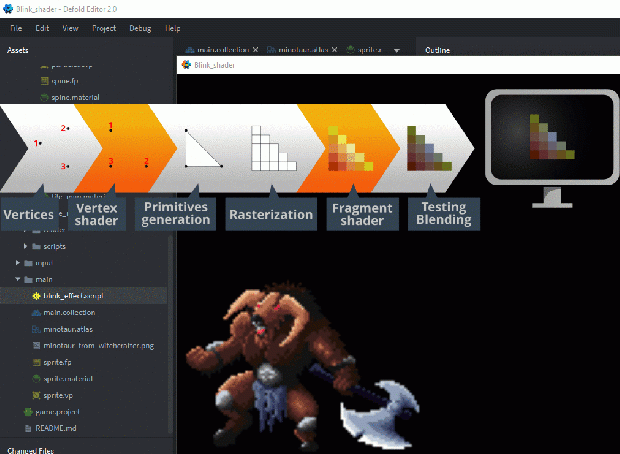Switch to the main.collection editor tab
Image resolution: width=620 pixels, height=454 pixels.
pos(223,50)
